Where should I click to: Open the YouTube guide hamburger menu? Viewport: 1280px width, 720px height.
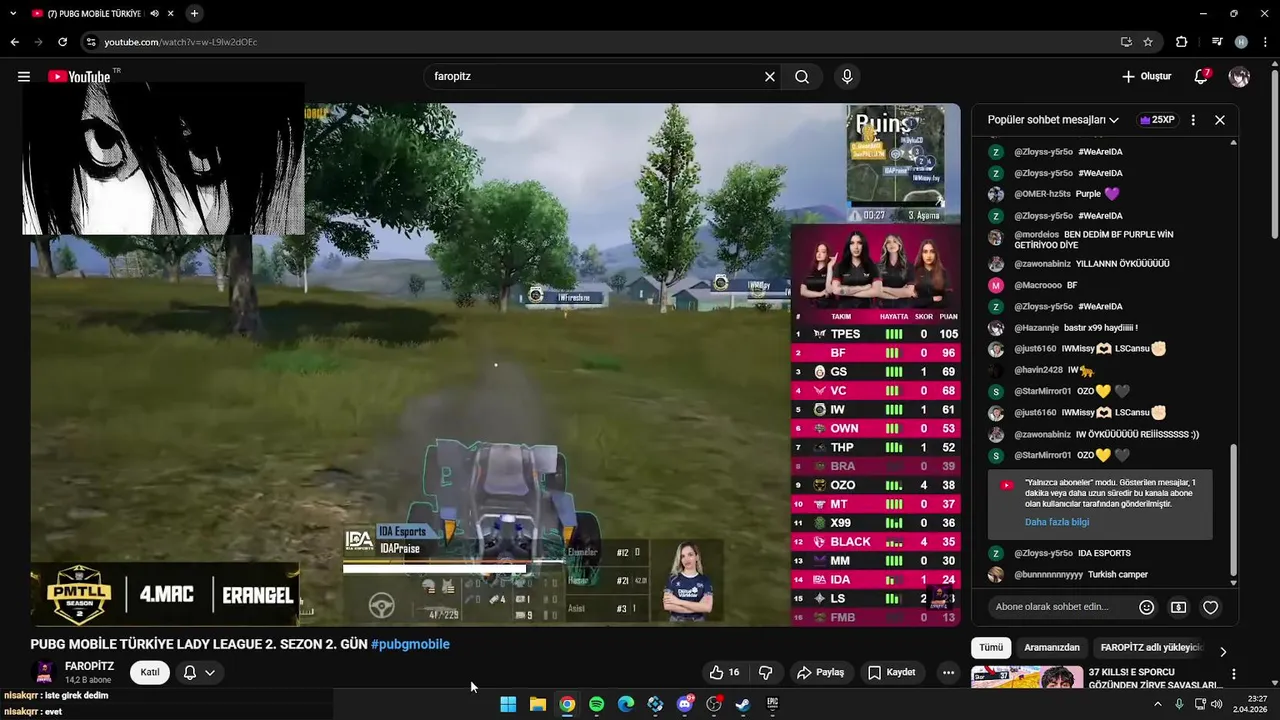point(24,77)
